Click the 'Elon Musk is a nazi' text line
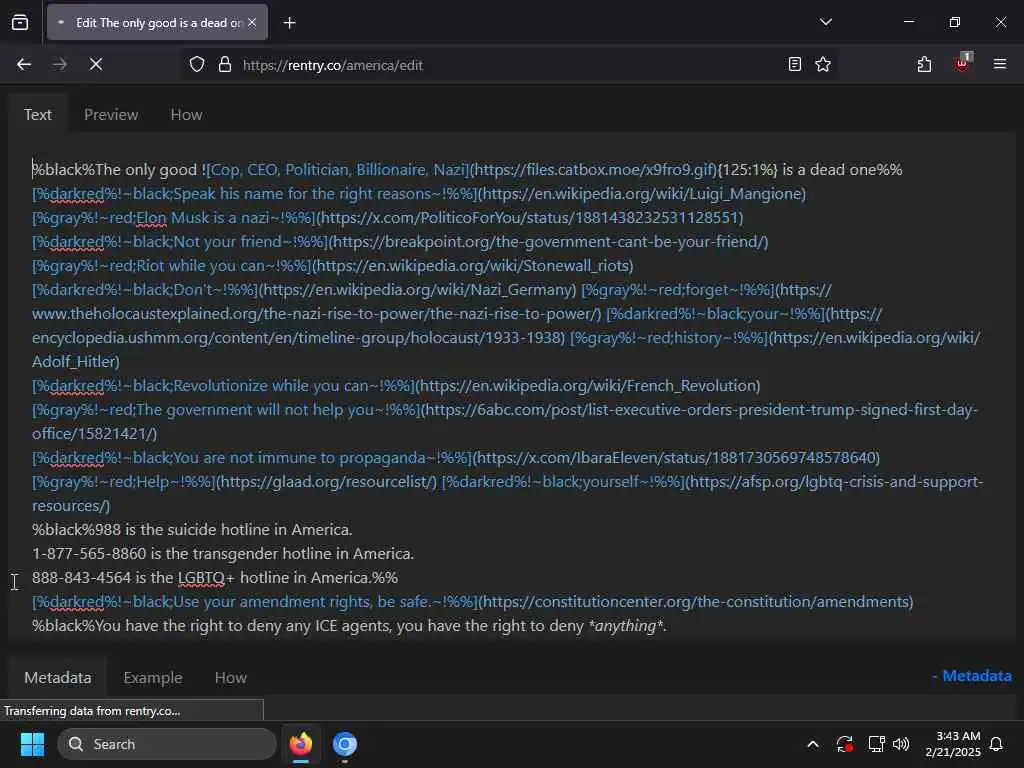The height and width of the screenshot is (768, 1024). tap(388, 217)
